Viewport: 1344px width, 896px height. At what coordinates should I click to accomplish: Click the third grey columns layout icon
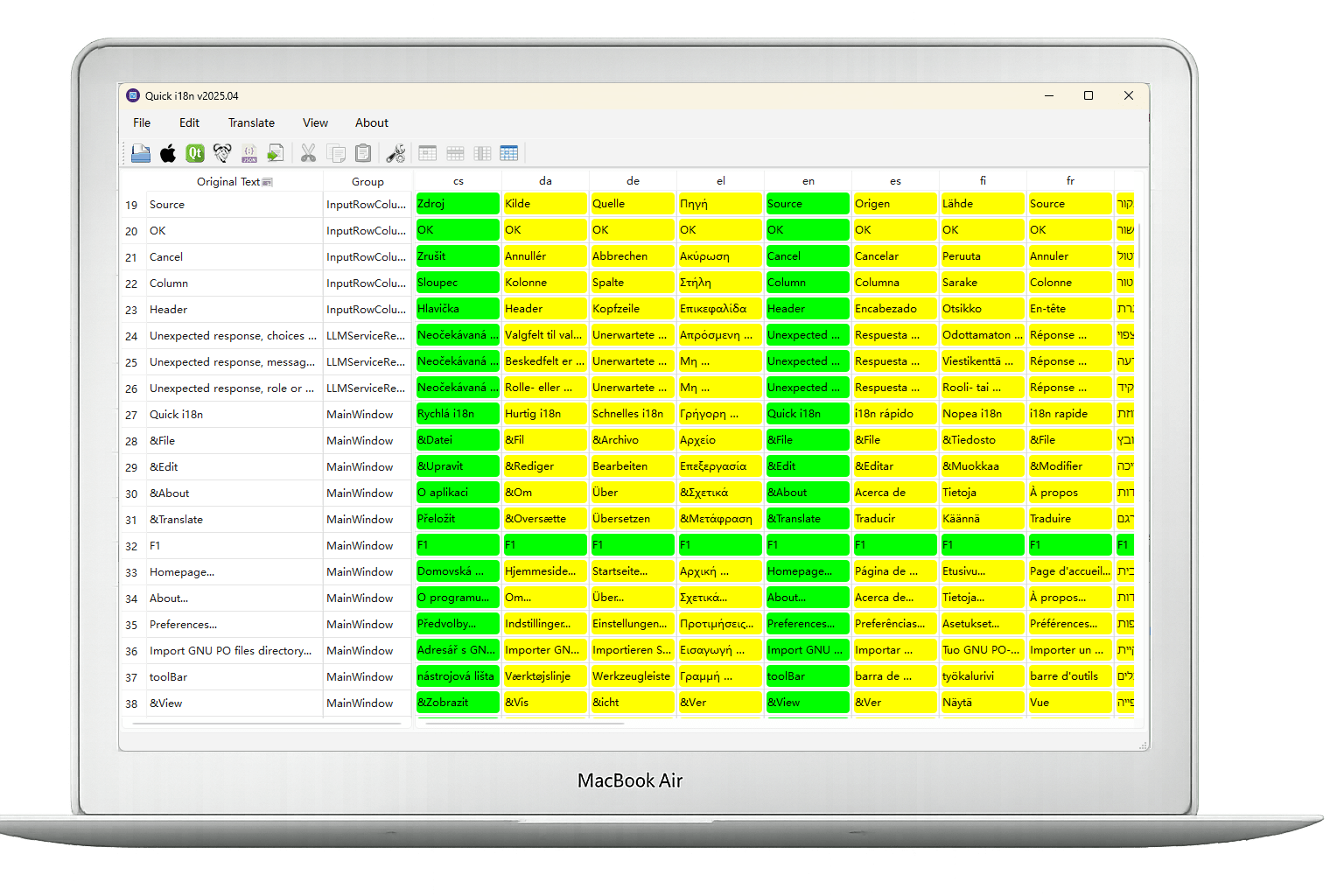(482, 153)
